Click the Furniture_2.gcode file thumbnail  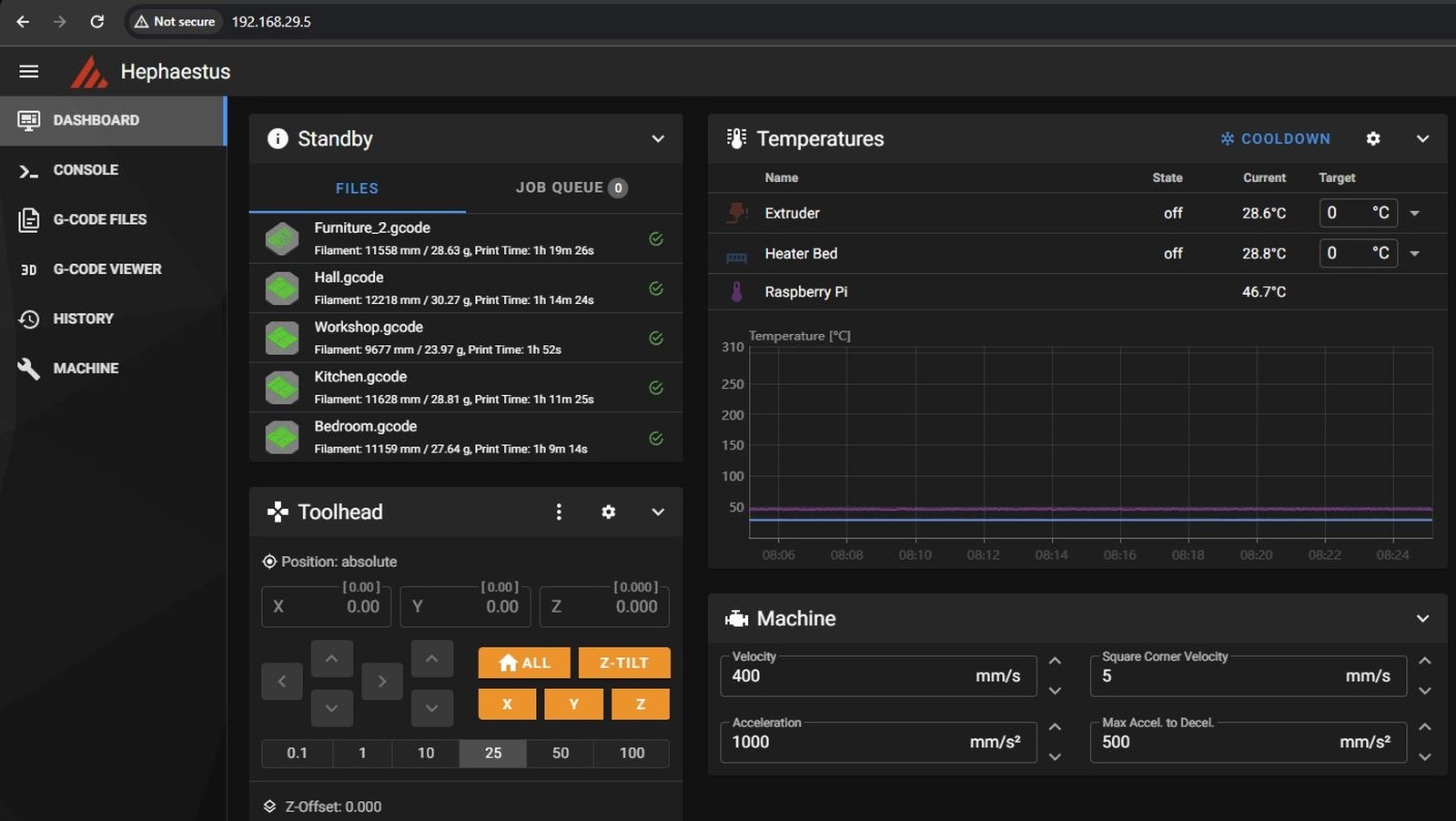282,238
